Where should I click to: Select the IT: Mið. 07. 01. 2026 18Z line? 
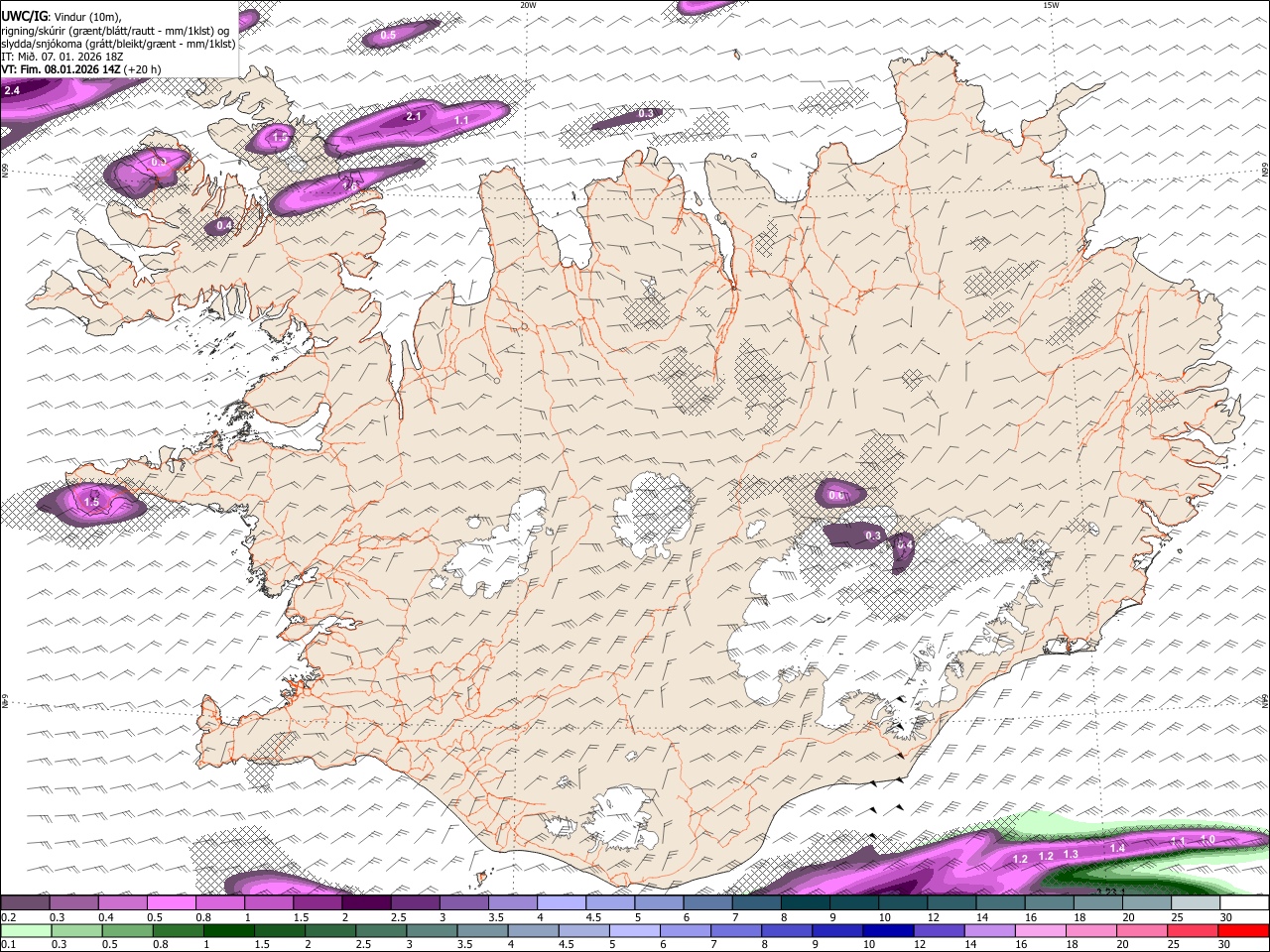pos(63,57)
